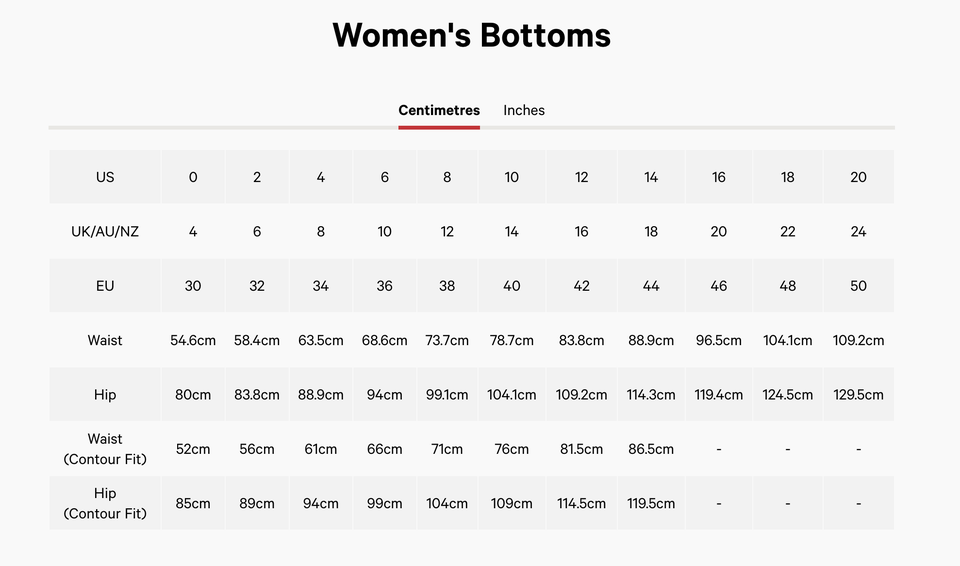
Task: Click the 129.5cm hip measurement
Action: (858, 394)
